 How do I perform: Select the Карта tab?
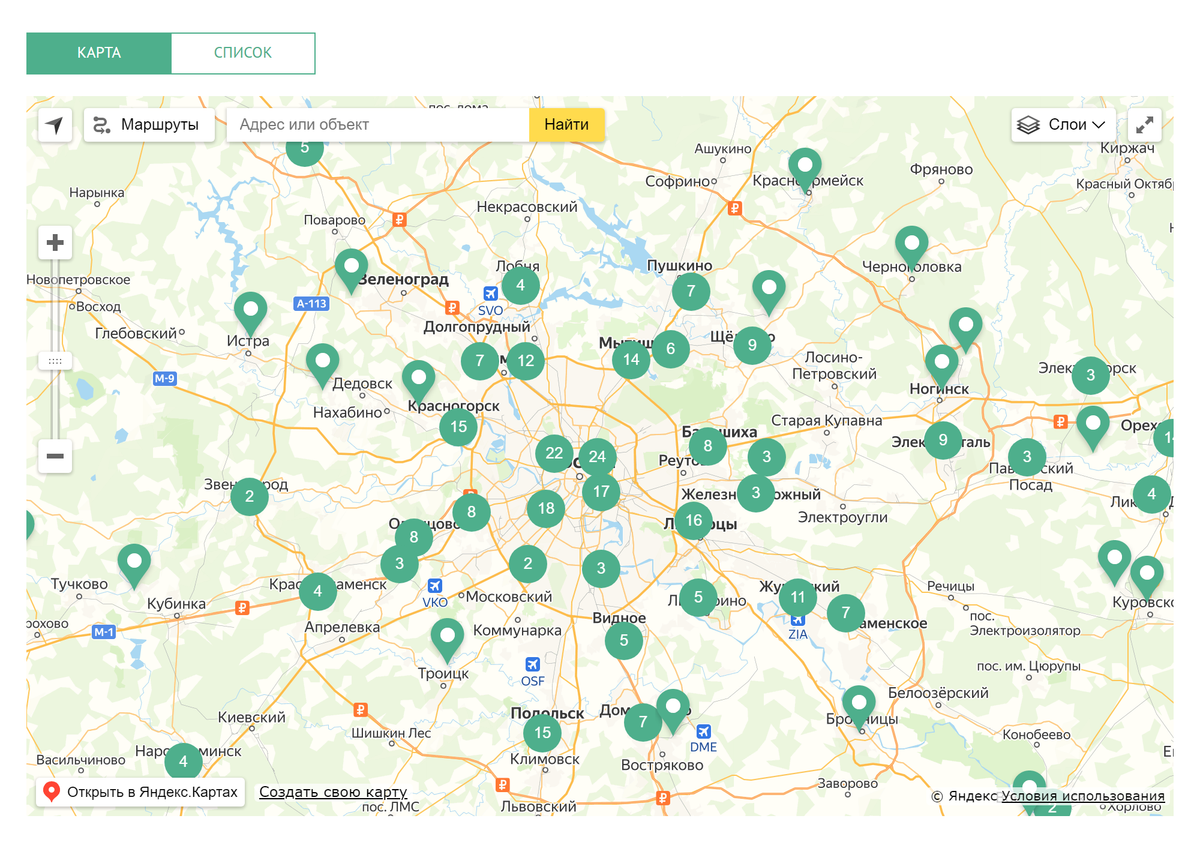pos(99,53)
